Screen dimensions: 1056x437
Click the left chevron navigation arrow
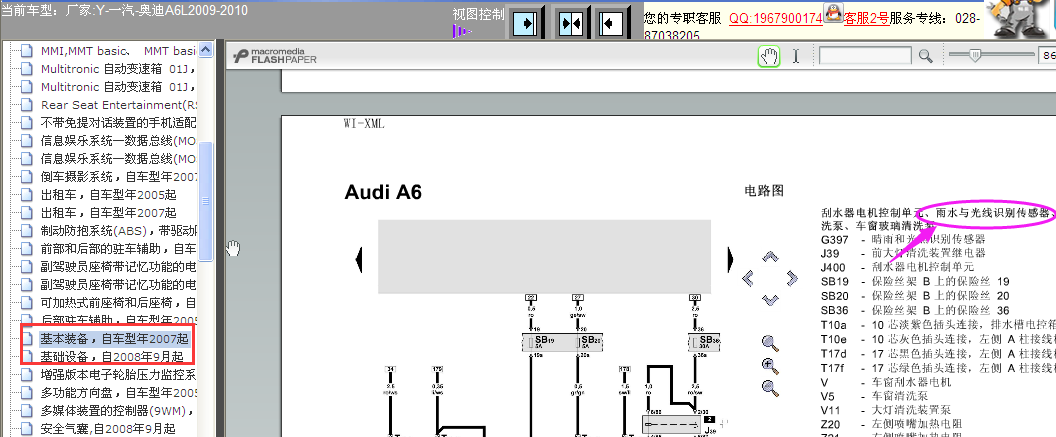748,278
